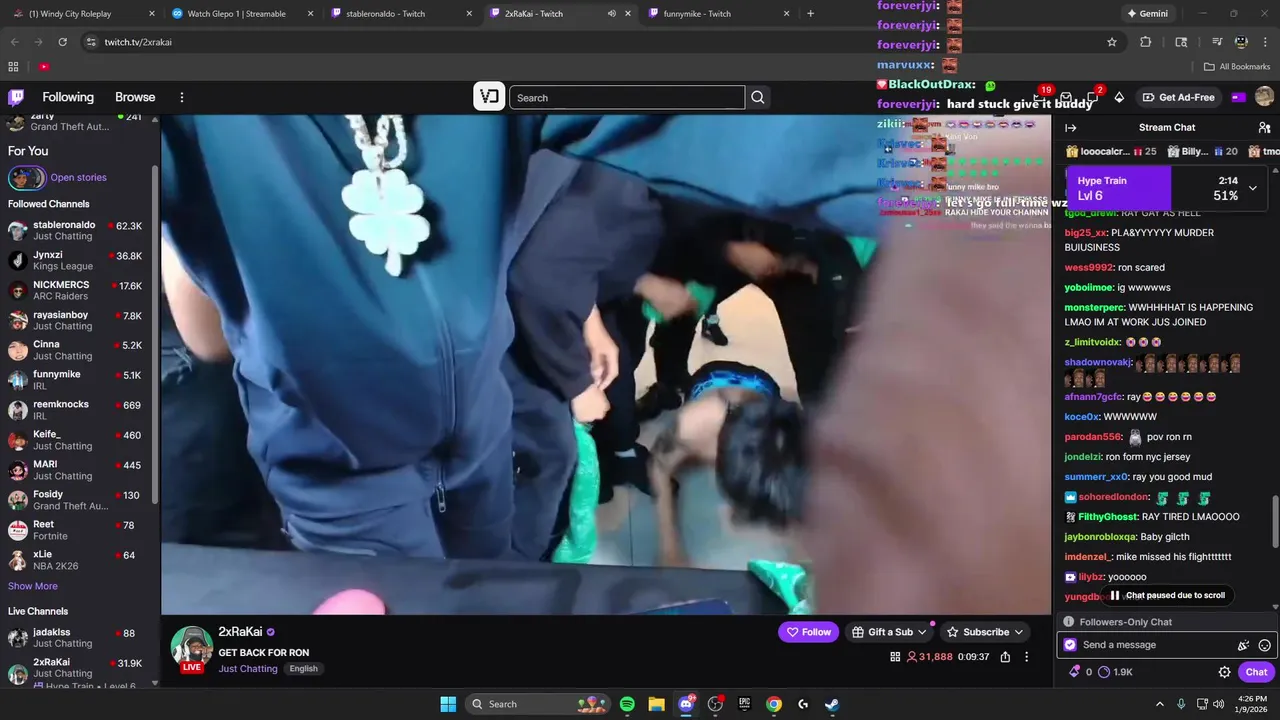Switch to stableronaldo Twitch tab
1280x720 pixels.
(x=400, y=14)
